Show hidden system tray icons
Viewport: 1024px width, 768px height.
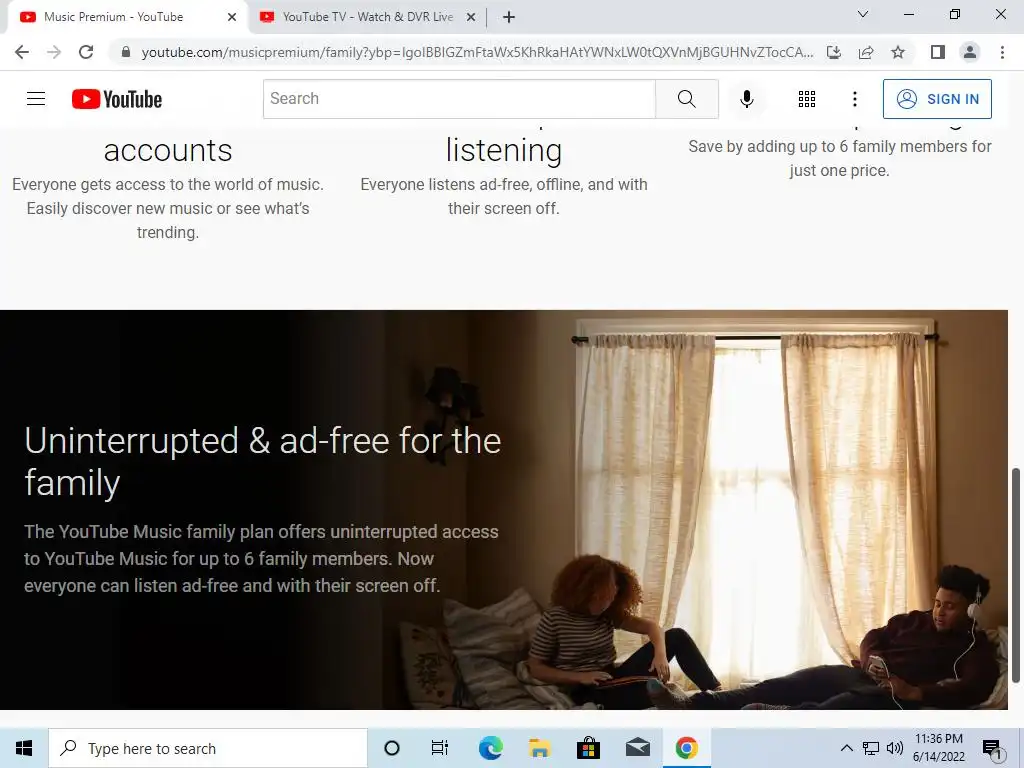point(846,748)
